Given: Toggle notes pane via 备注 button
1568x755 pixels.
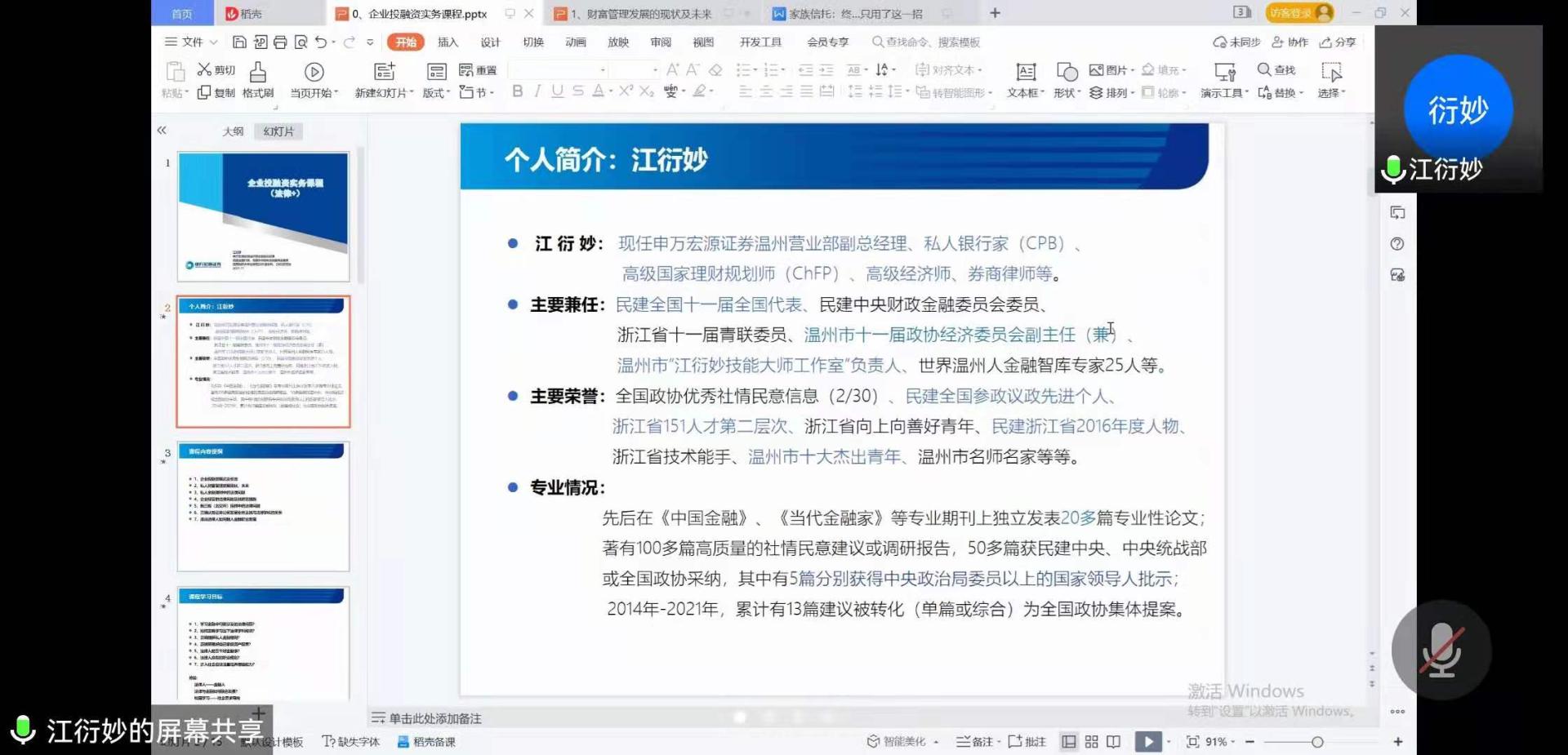Looking at the screenshot, I should 975,741.
